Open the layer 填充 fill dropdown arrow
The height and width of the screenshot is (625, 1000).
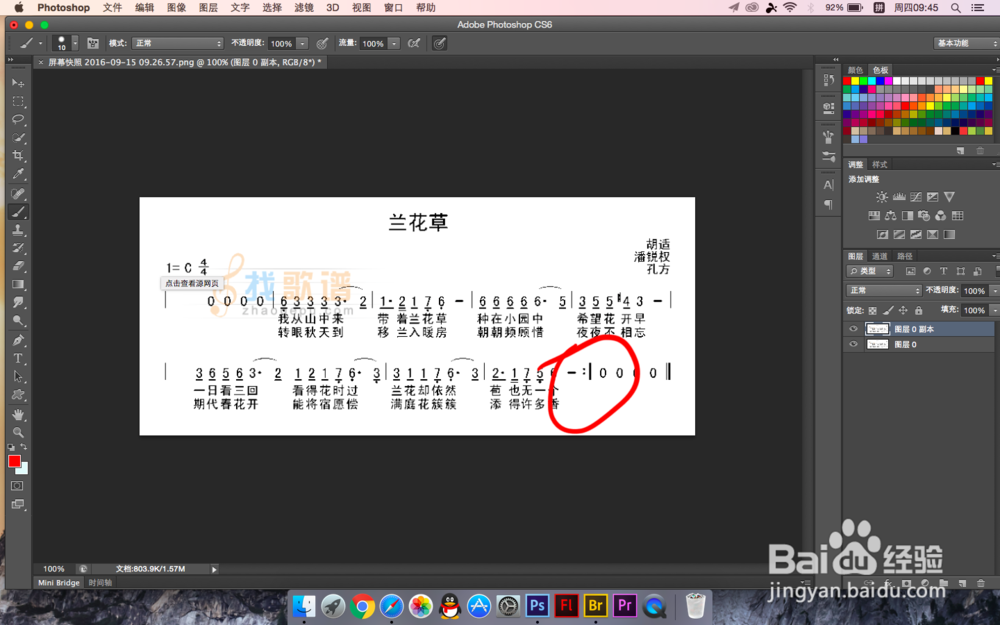tap(994, 311)
